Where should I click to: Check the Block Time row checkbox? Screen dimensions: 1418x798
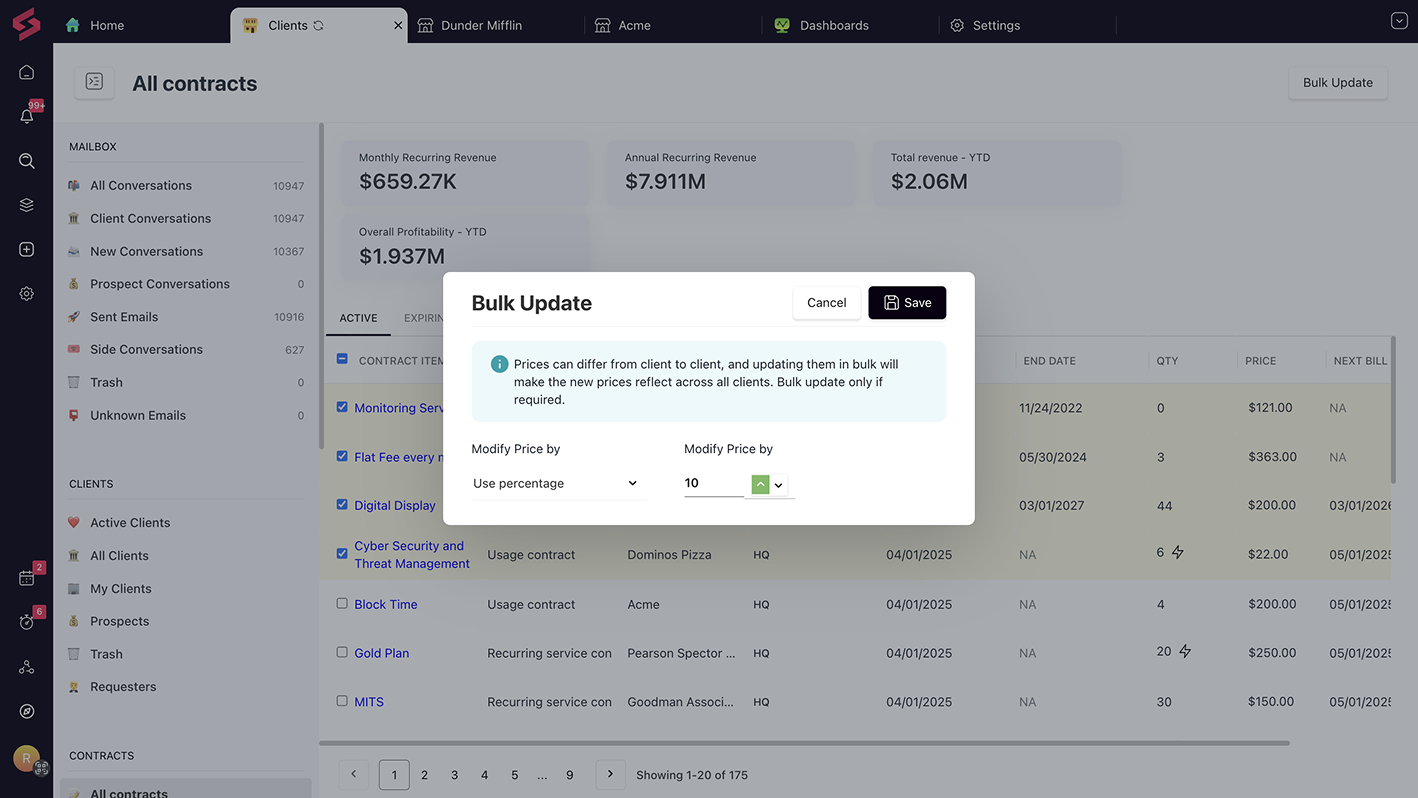[x=342, y=603]
